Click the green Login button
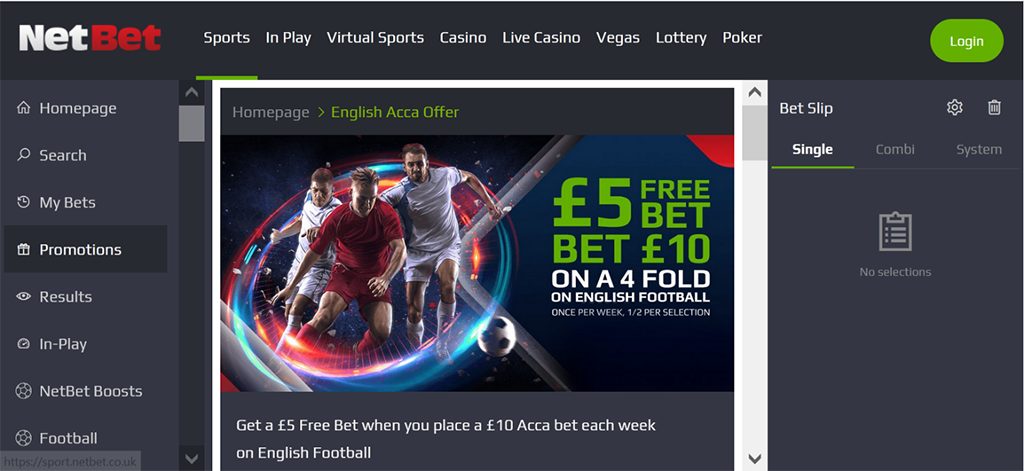Screen dimensions: 1024x471 pyautogui.click(x=967, y=41)
